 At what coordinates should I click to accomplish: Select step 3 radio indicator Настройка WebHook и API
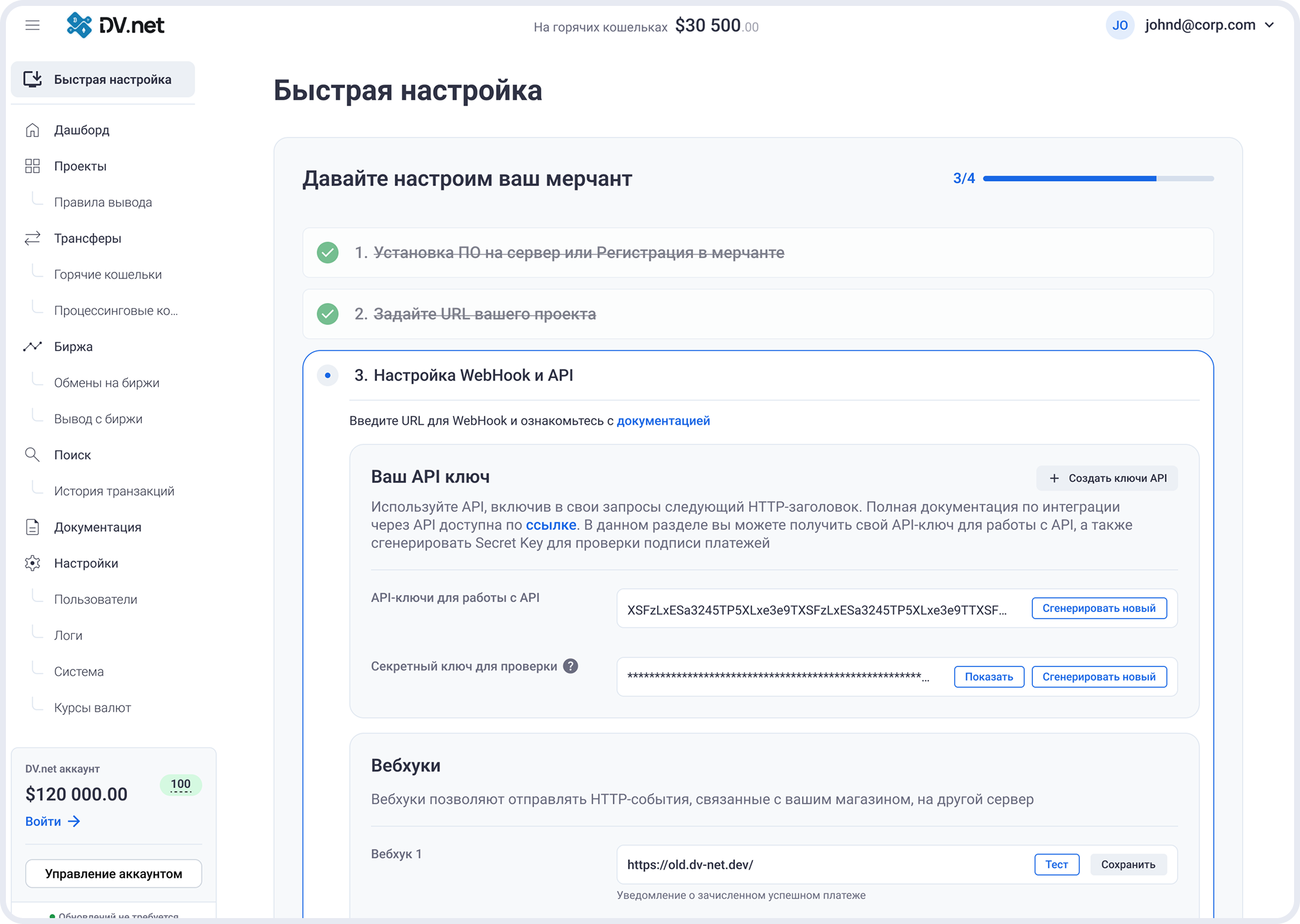(x=328, y=375)
